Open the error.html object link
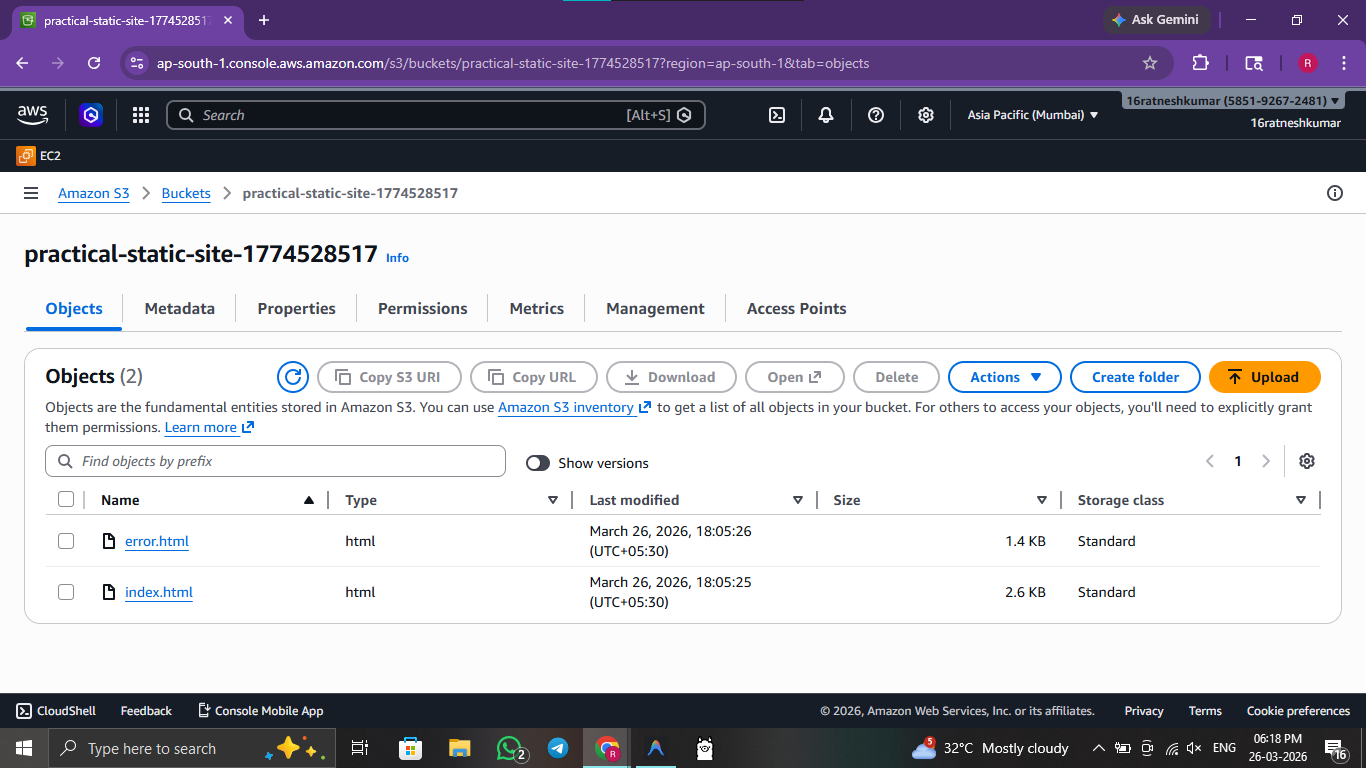The height and width of the screenshot is (768, 1366). coord(157,541)
